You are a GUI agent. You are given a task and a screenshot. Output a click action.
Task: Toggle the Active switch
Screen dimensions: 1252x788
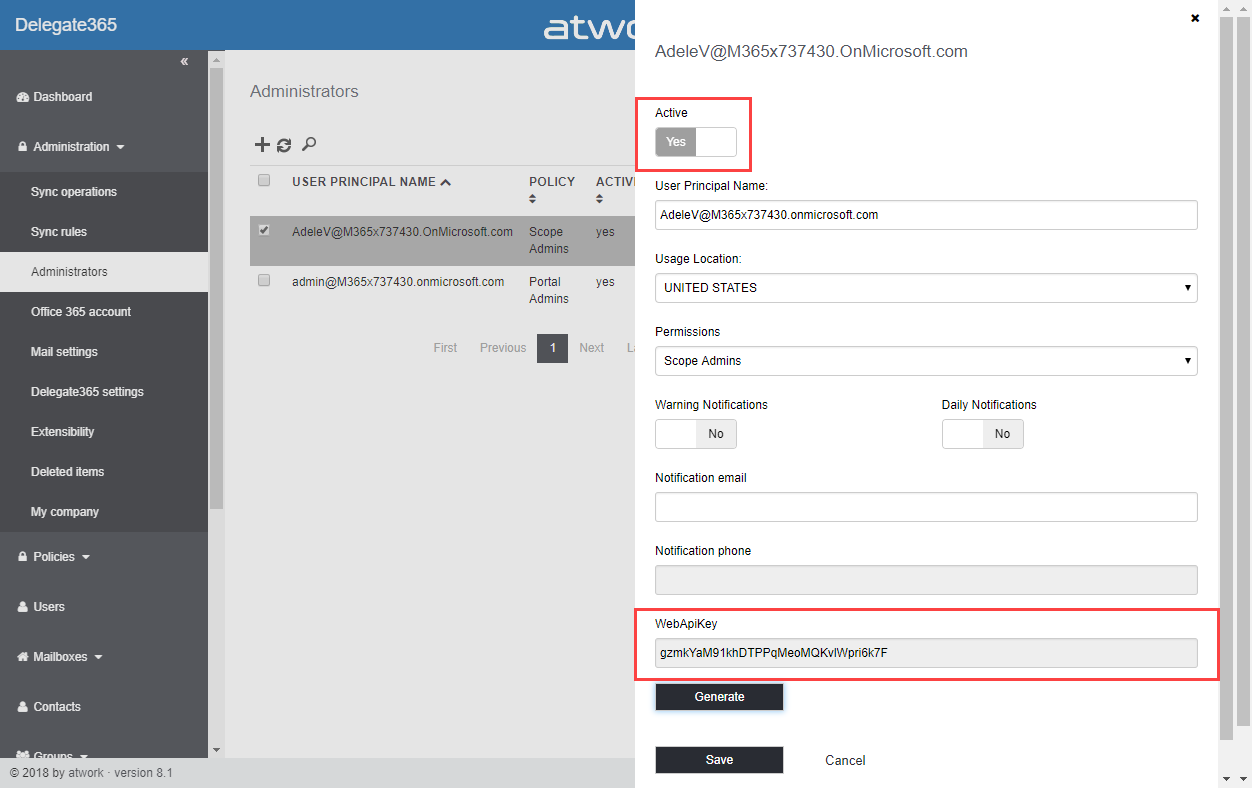(696, 142)
